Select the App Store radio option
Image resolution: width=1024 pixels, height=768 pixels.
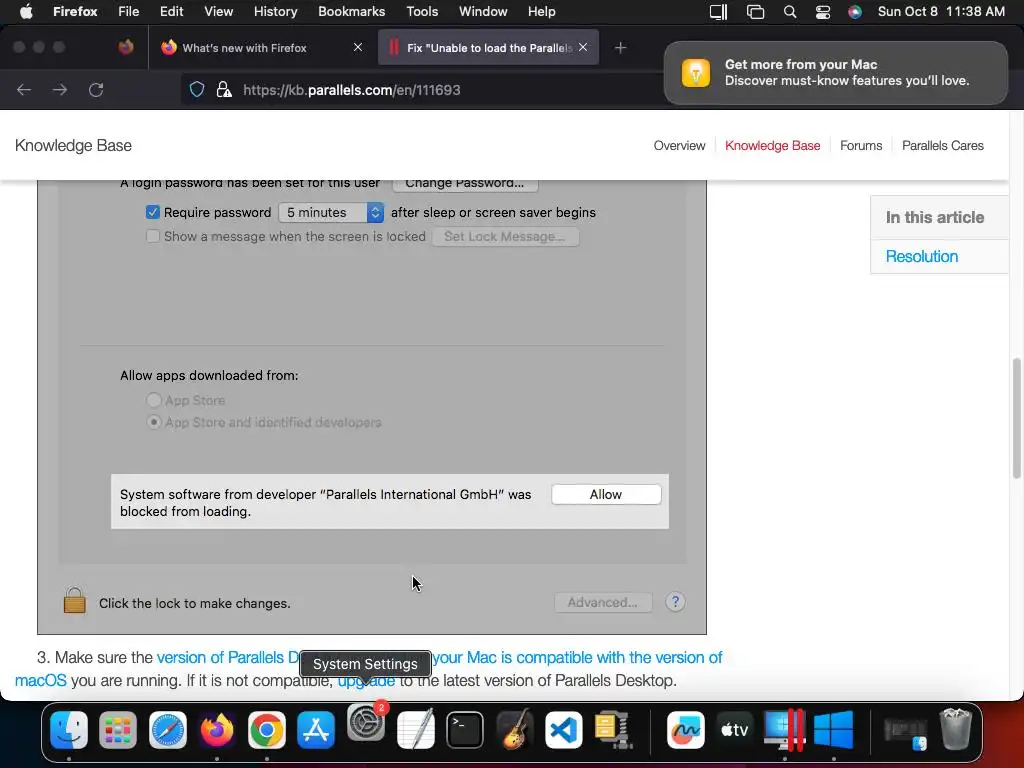coord(153,400)
